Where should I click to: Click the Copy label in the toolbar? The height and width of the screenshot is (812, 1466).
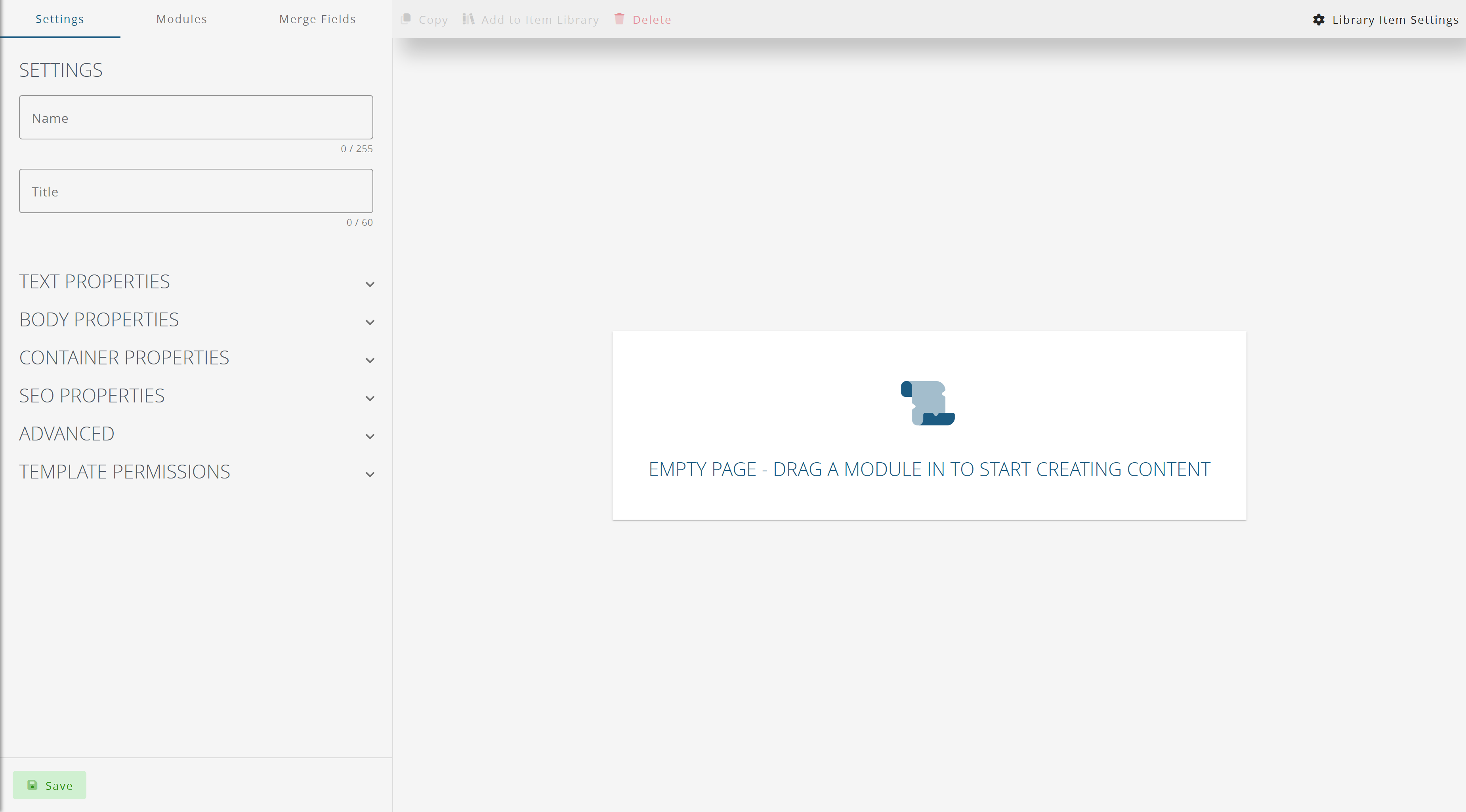pyautogui.click(x=433, y=20)
